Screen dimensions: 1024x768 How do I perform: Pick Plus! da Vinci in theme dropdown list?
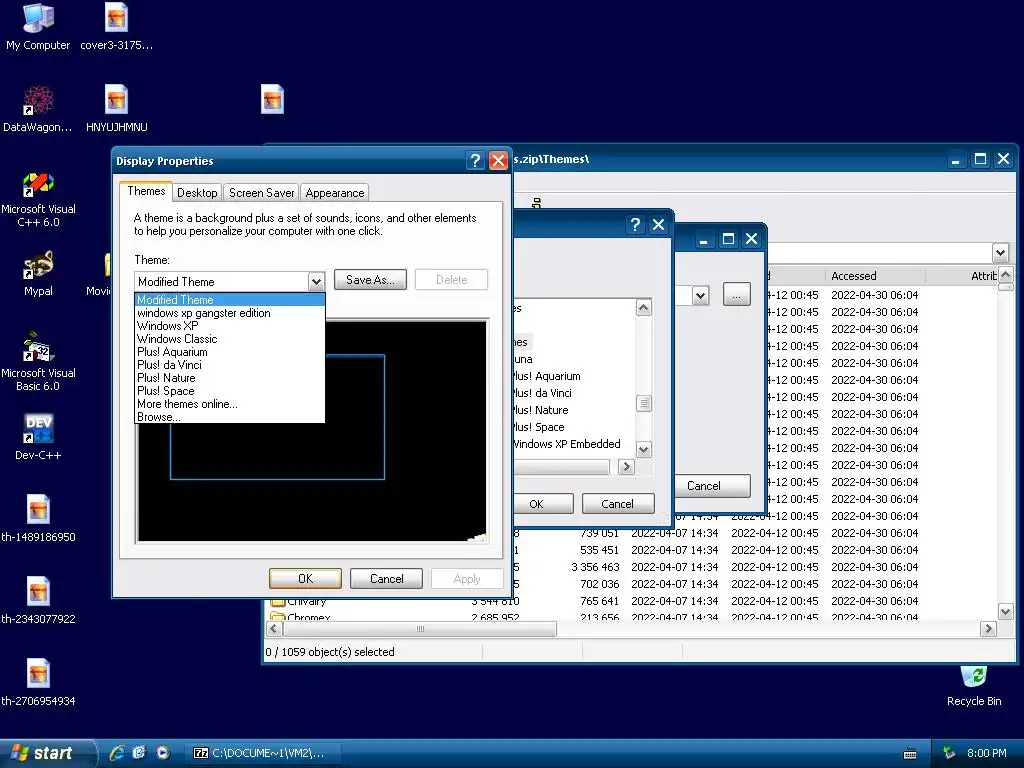coord(229,365)
